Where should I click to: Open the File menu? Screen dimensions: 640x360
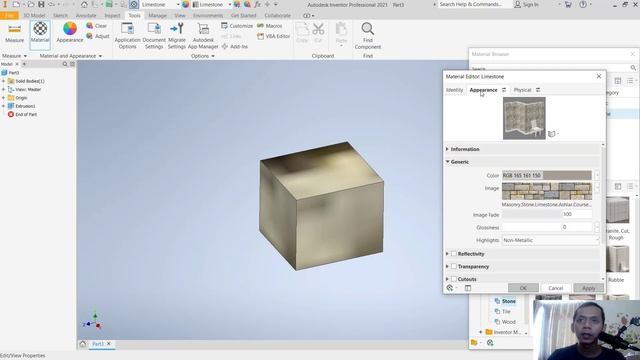pos(9,16)
